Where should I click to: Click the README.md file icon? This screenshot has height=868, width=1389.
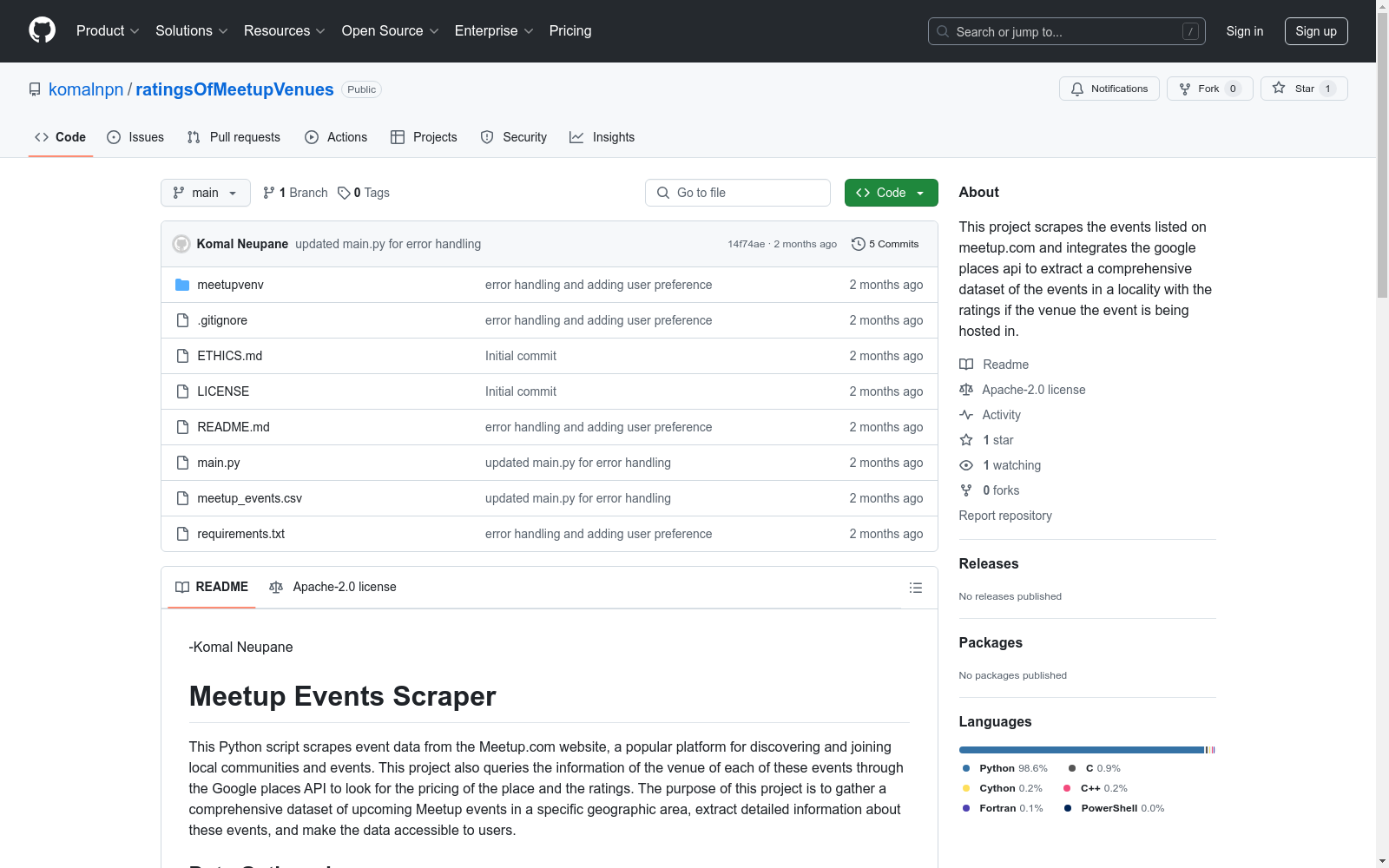(x=182, y=427)
